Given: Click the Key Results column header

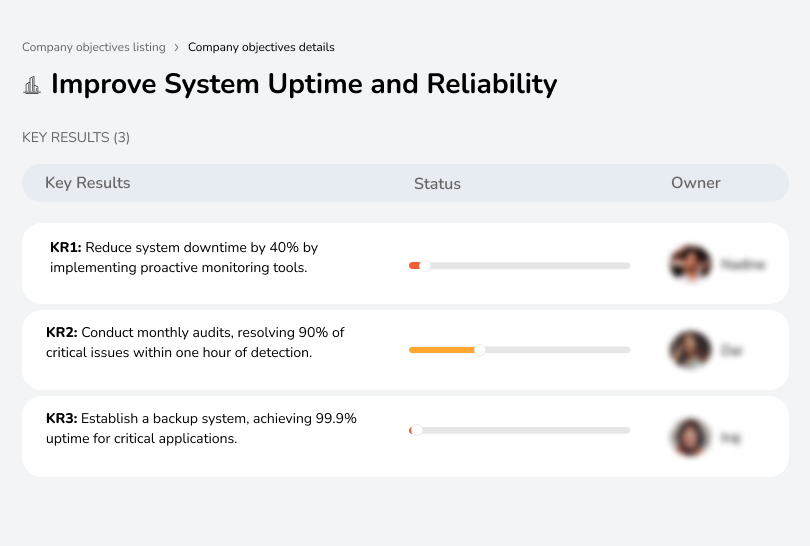Looking at the screenshot, I should 87,183.
